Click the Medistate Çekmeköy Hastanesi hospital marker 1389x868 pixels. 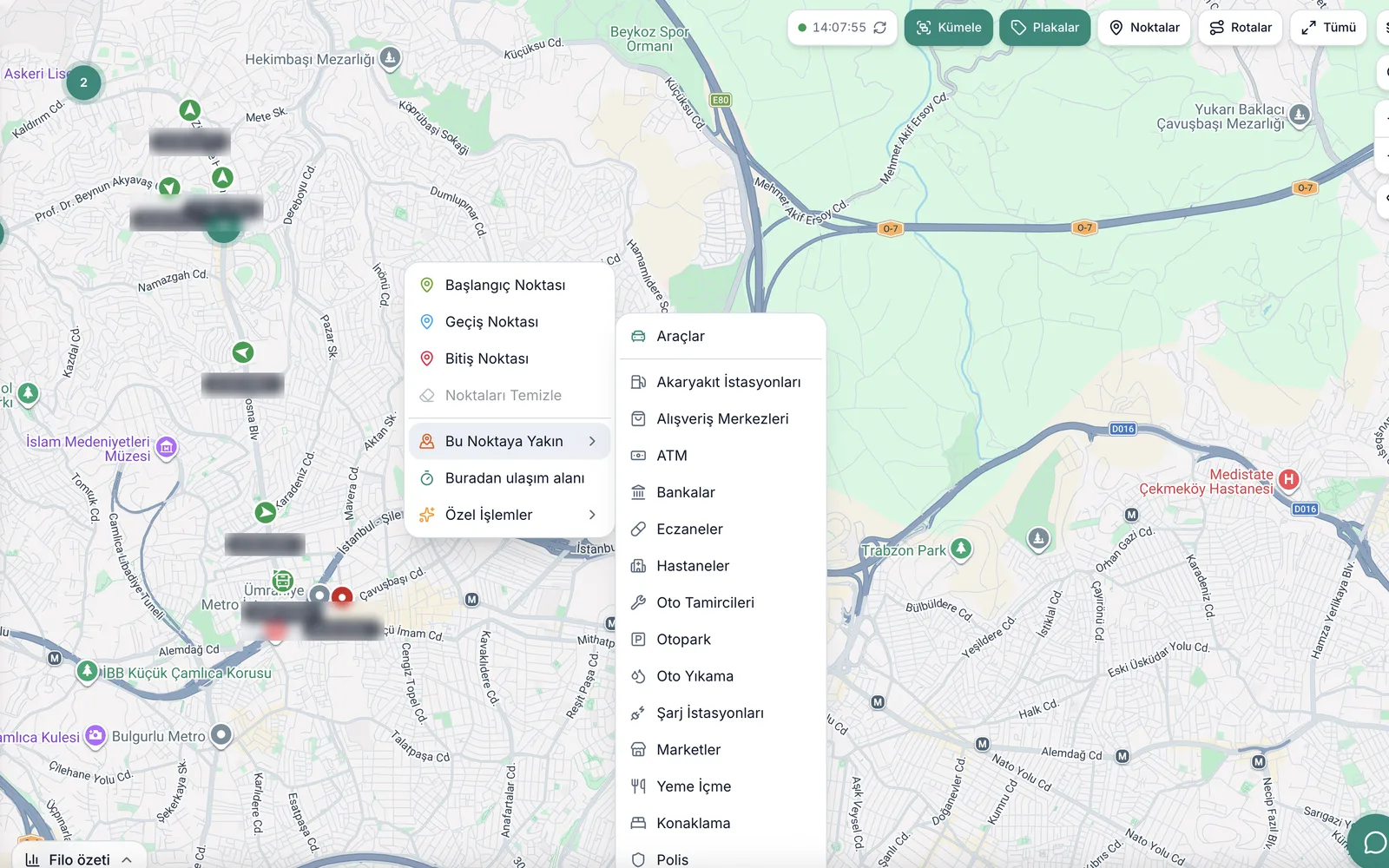coord(1289,479)
